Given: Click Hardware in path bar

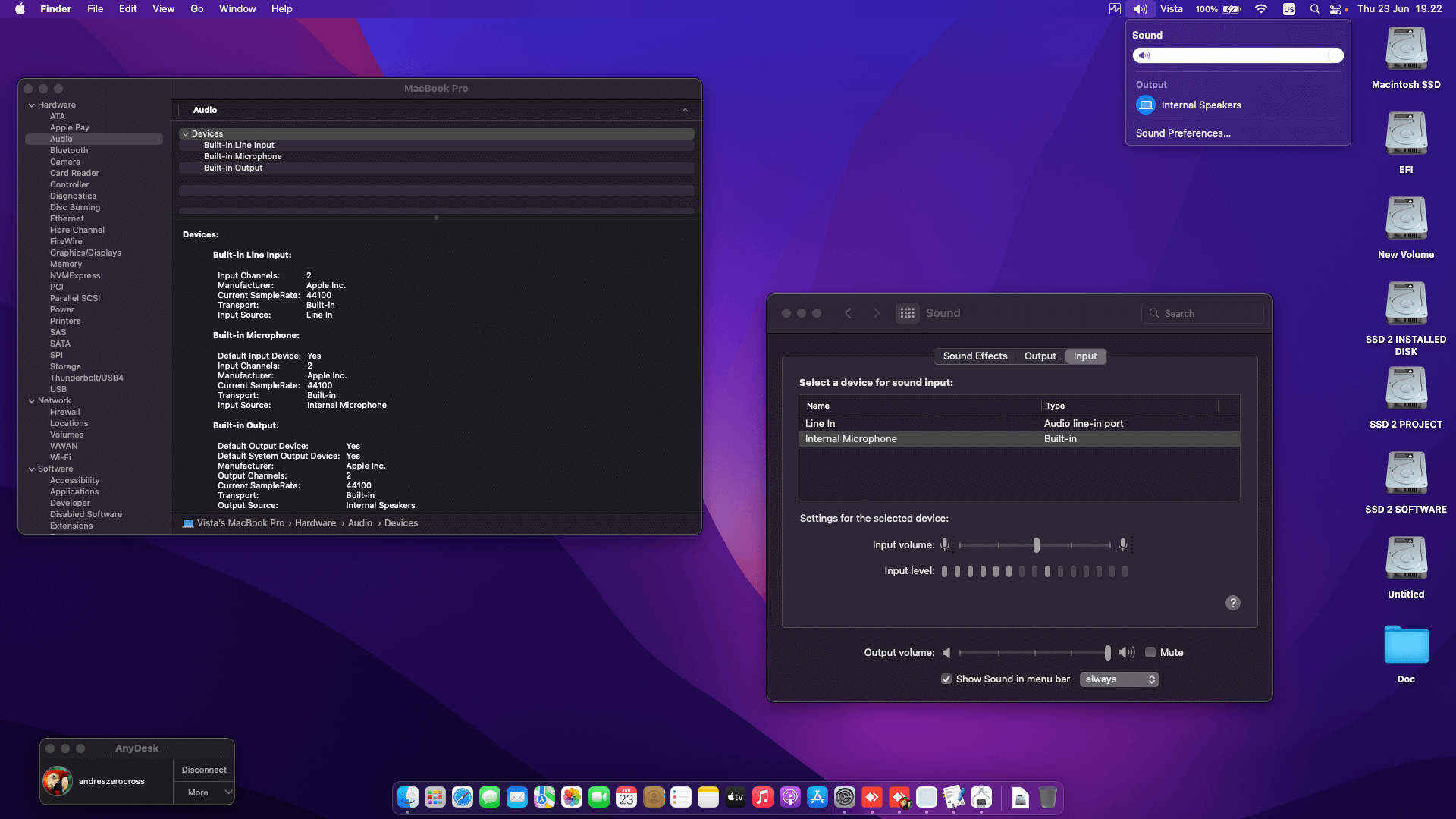Looking at the screenshot, I should click(x=315, y=523).
